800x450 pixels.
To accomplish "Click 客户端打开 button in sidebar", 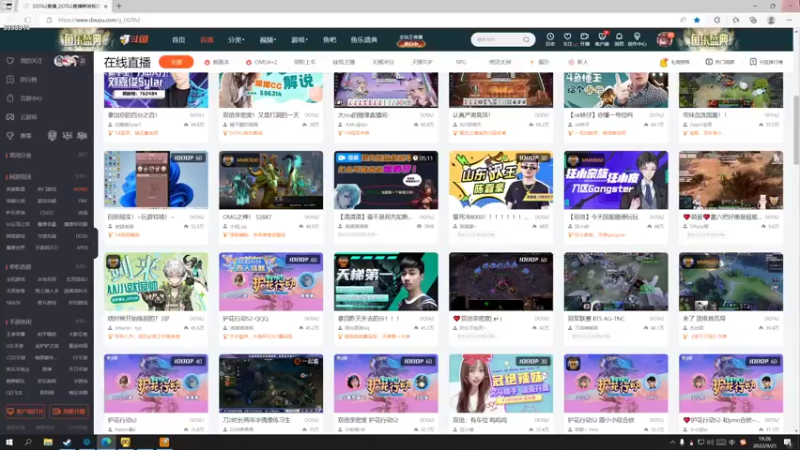I will point(25,411).
